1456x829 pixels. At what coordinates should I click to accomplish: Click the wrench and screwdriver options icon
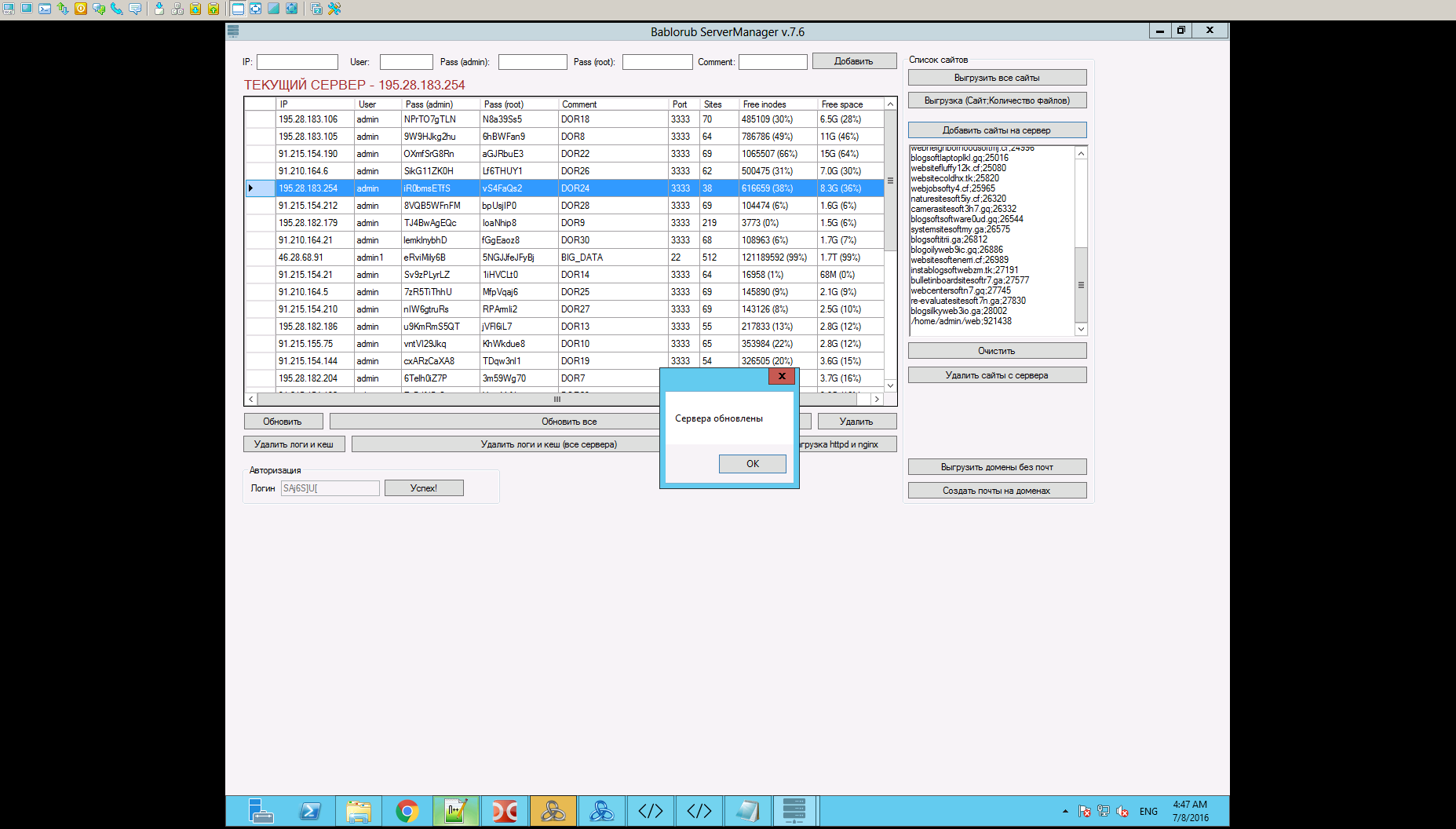pyautogui.click(x=334, y=9)
